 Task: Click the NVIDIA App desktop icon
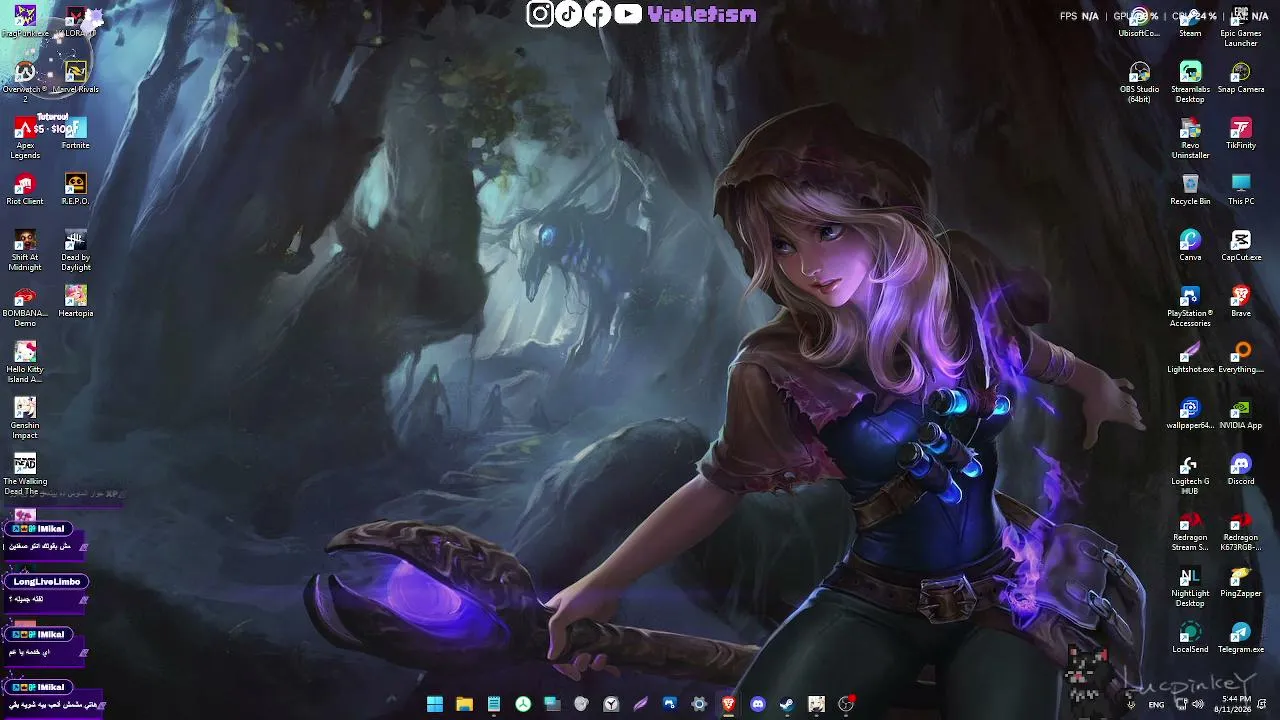(1241, 413)
